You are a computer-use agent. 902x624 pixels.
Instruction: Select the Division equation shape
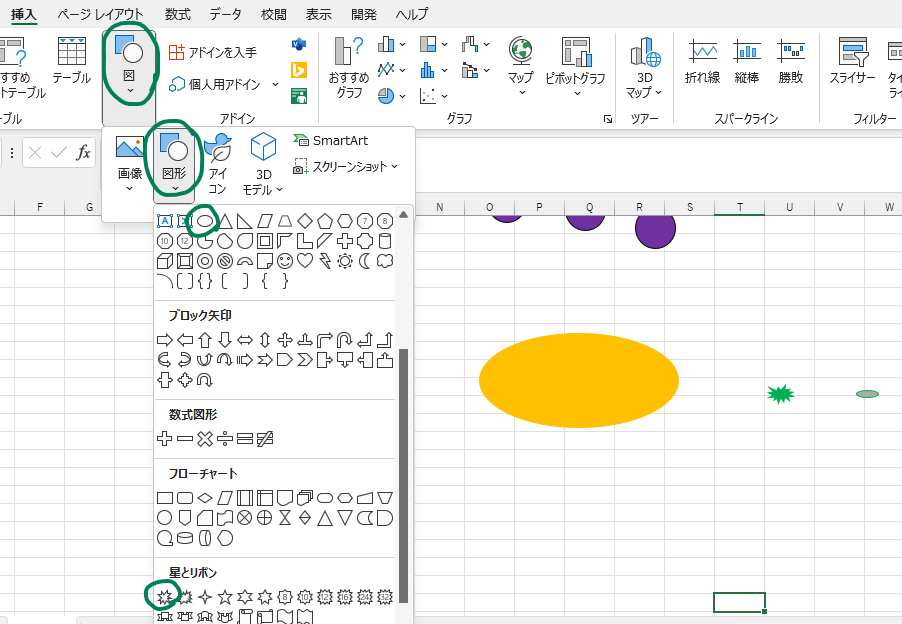coord(225,439)
